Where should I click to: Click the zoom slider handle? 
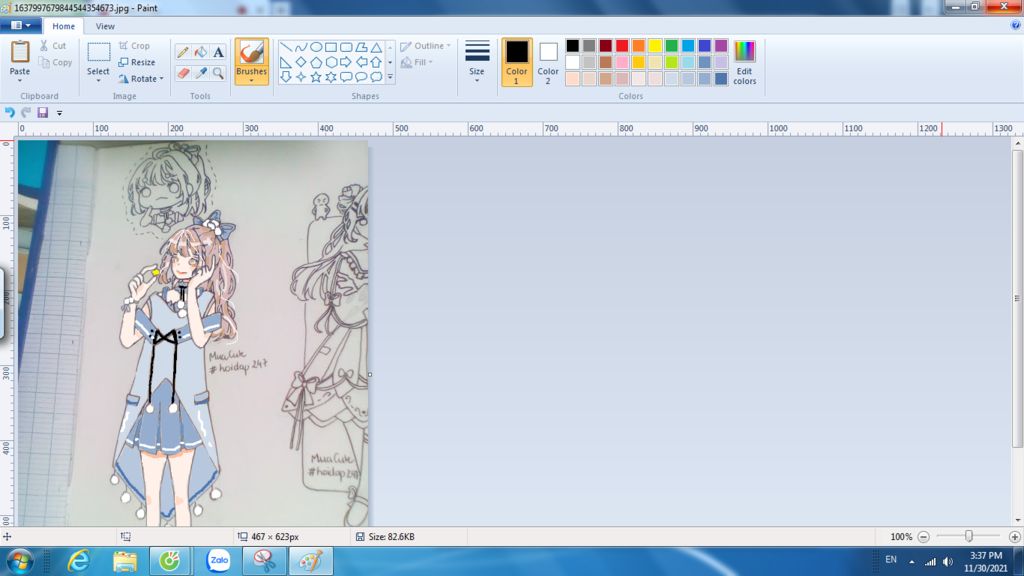coord(969,536)
